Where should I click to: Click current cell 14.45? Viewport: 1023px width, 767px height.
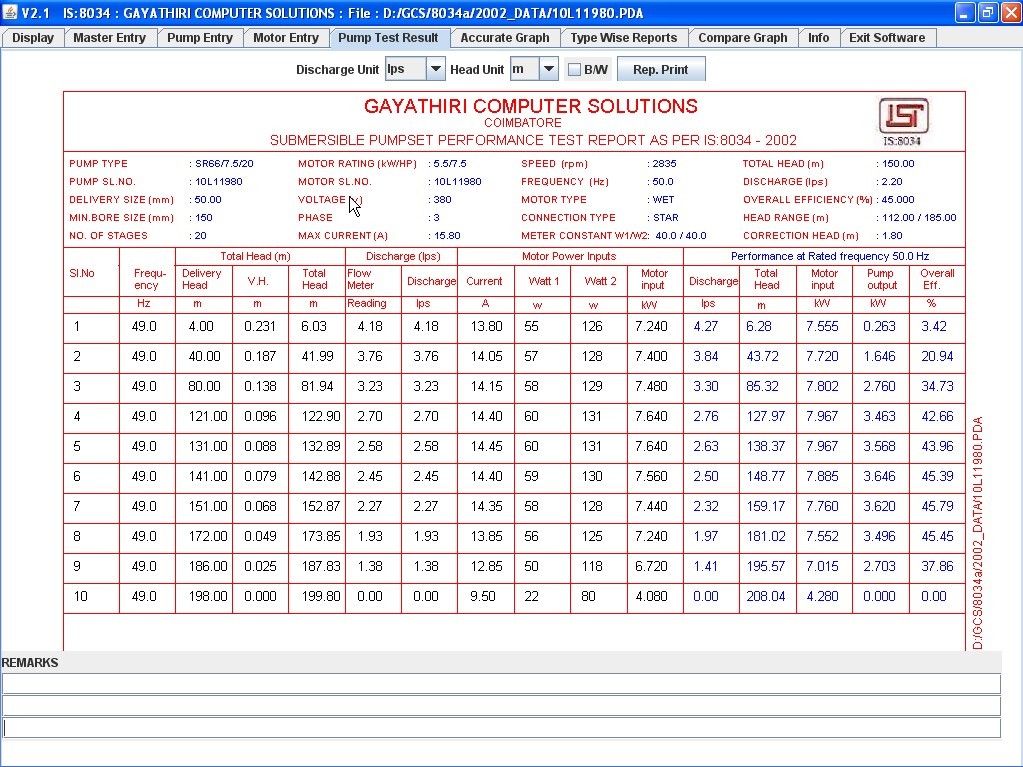[x=487, y=446]
